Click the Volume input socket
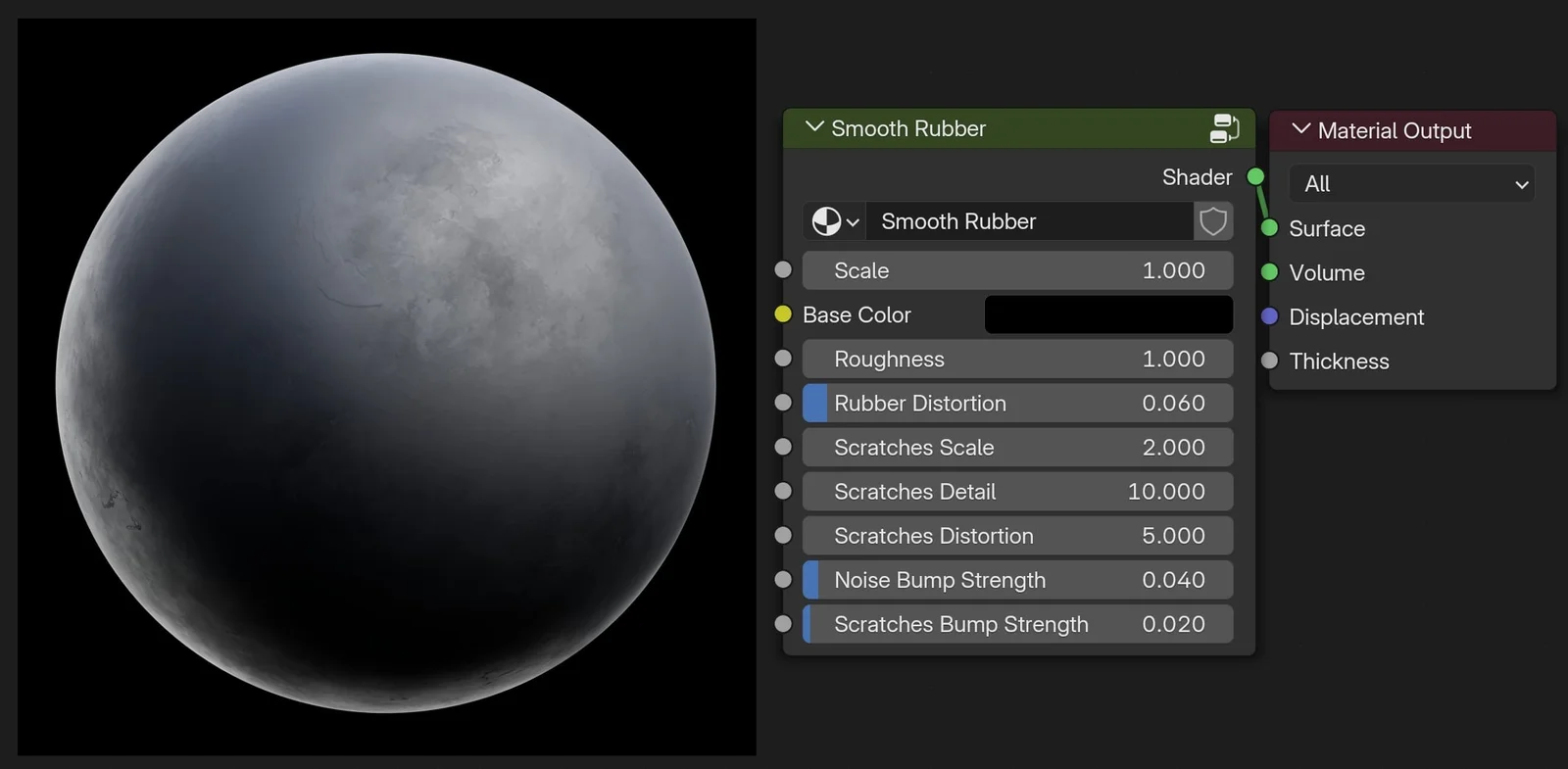This screenshot has width=1568, height=769. (1269, 272)
